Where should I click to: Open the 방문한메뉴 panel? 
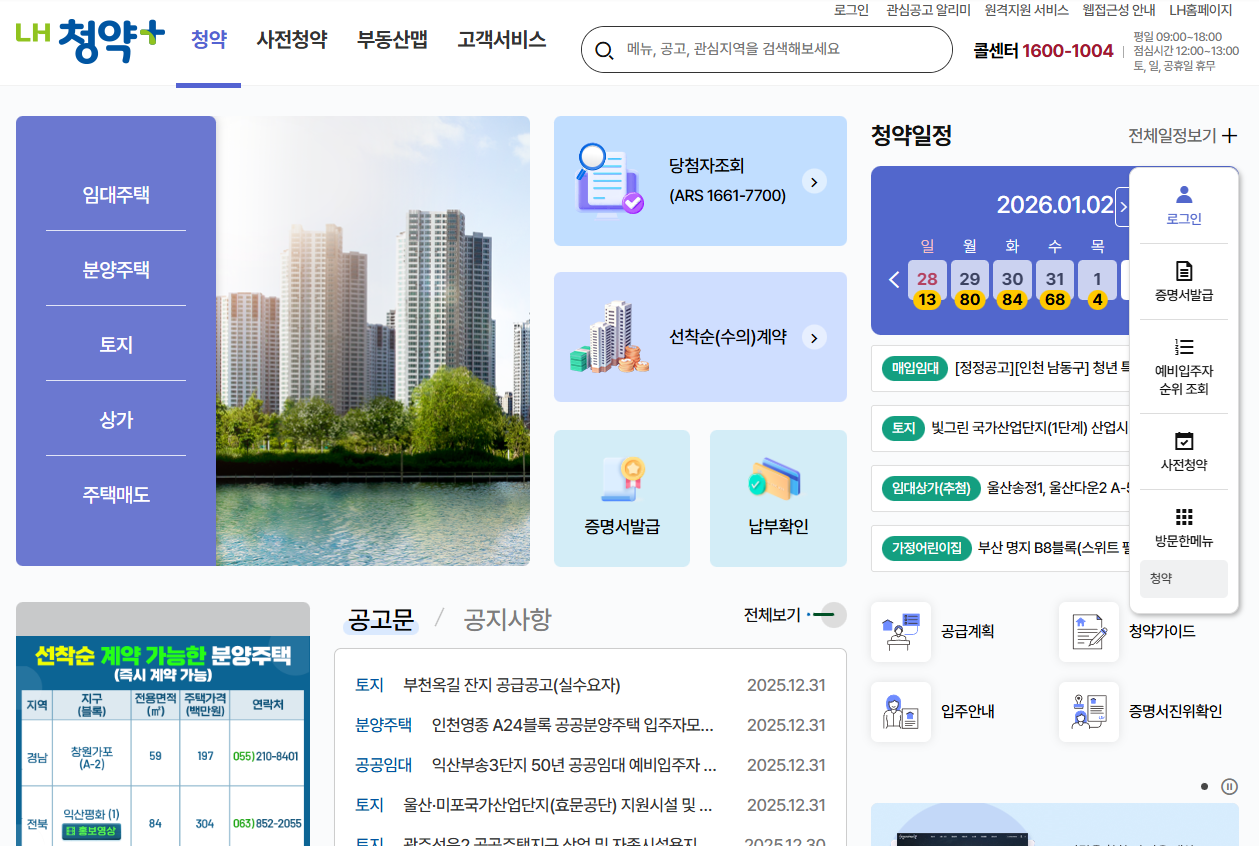click(x=1184, y=526)
